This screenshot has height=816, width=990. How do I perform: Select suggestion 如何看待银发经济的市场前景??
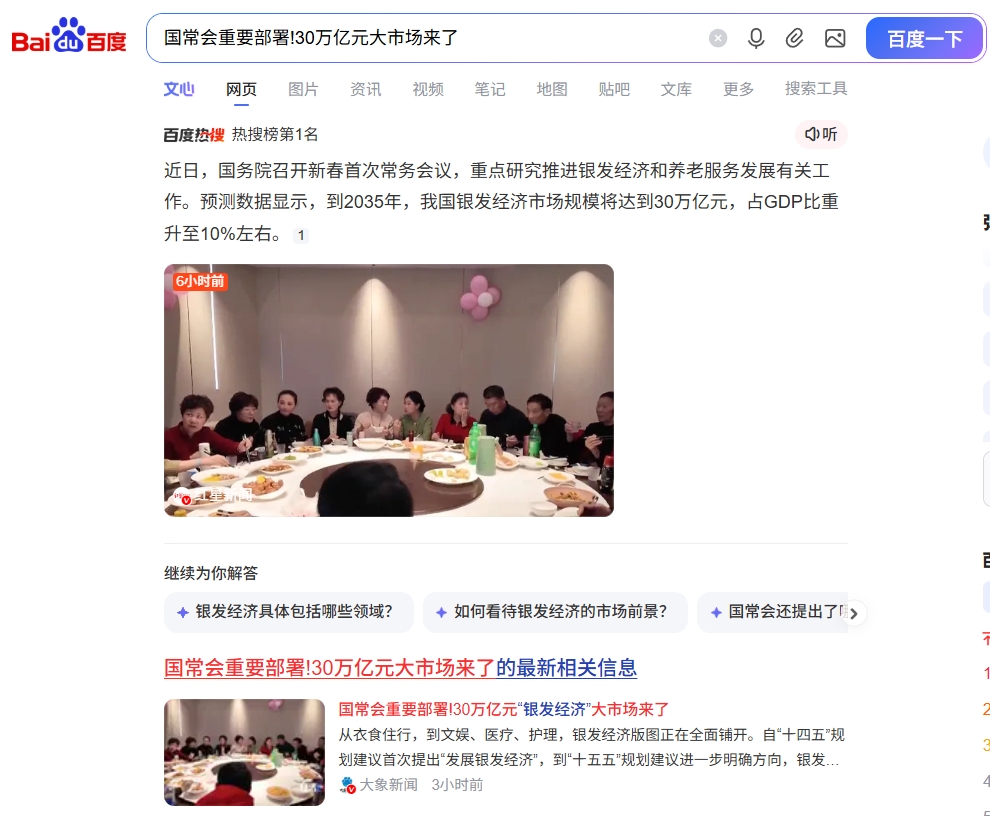555,612
